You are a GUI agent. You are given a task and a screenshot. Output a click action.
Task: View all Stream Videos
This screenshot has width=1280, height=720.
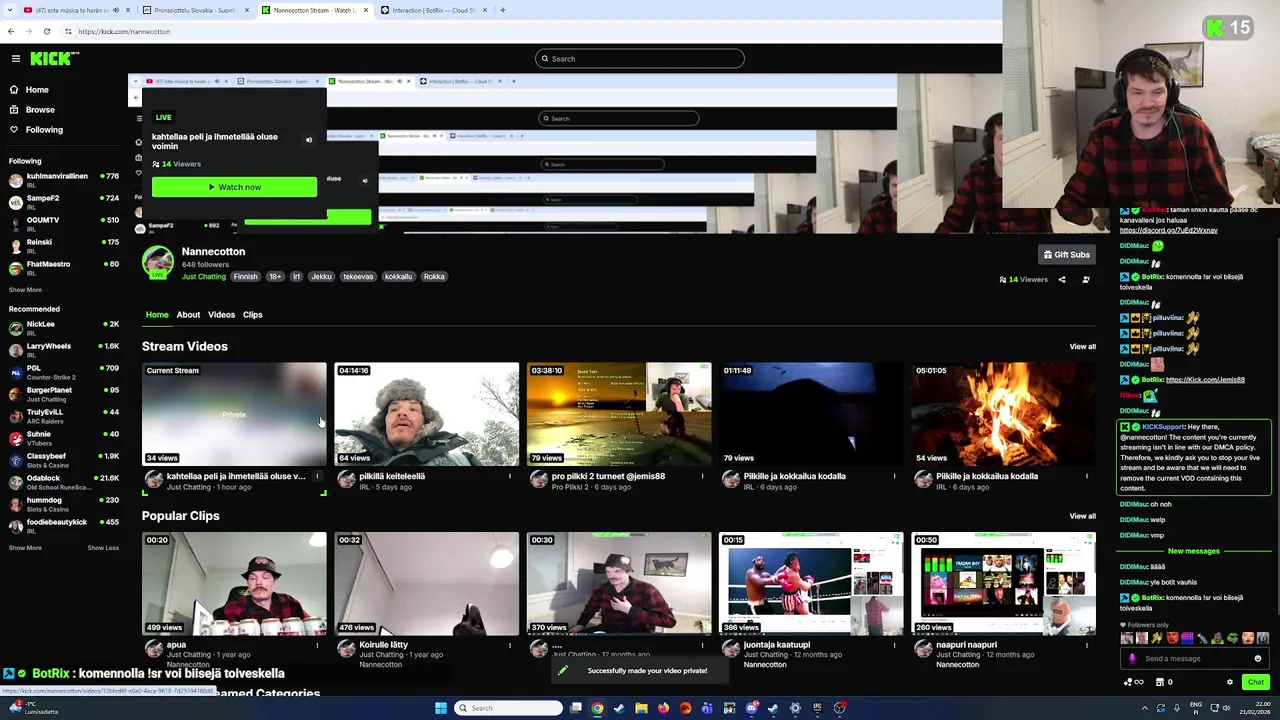click(x=1082, y=347)
